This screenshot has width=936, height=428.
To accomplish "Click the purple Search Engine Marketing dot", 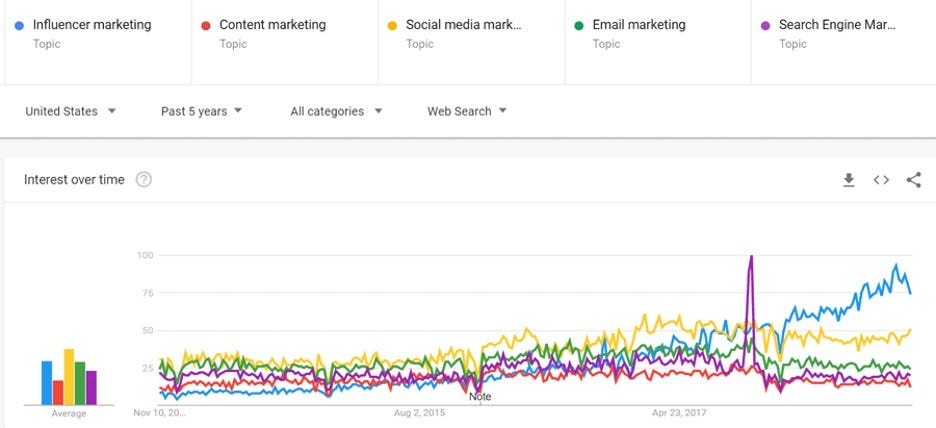I will [765, 25].
